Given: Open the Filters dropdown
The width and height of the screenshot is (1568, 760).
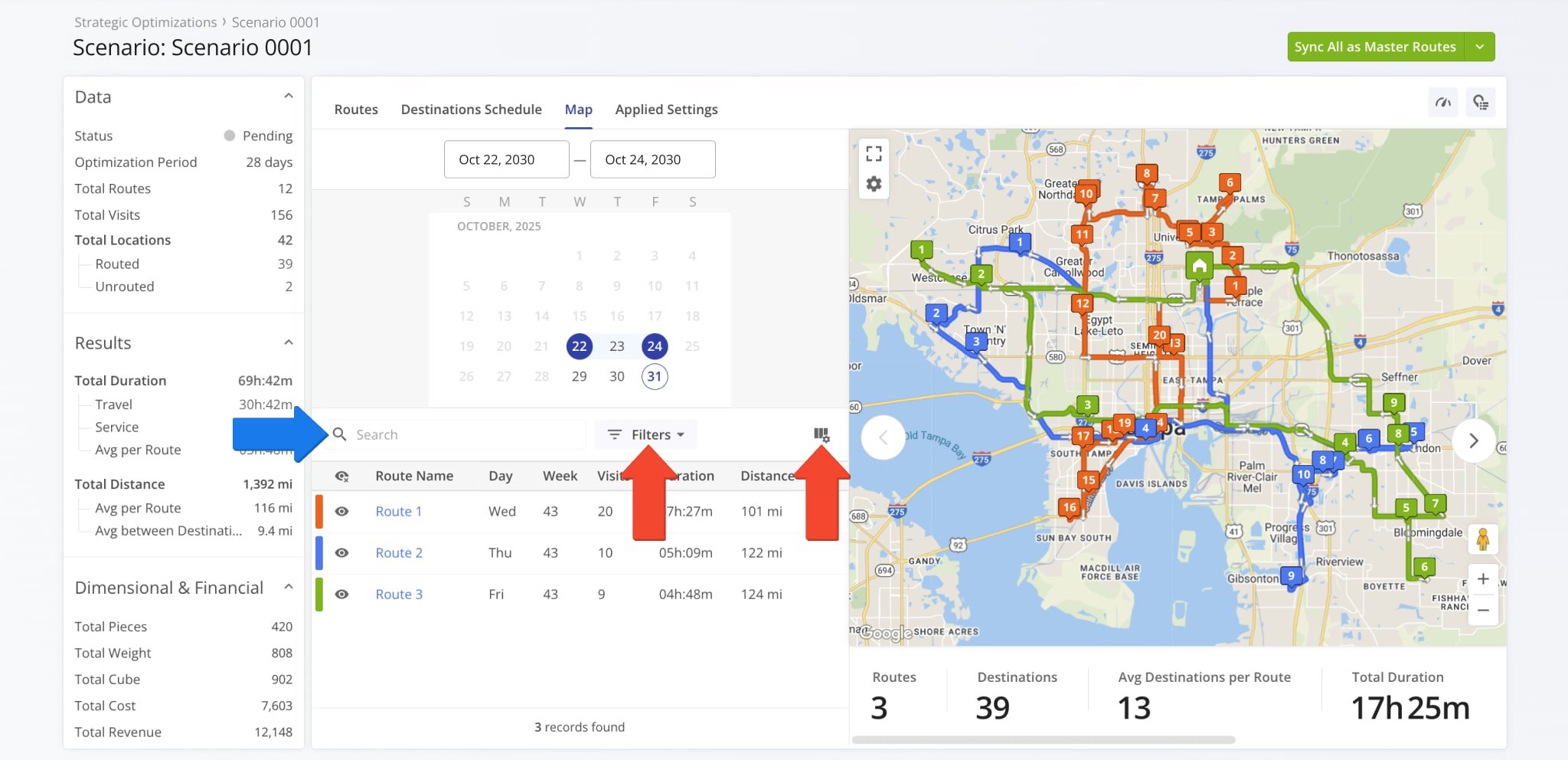Looking at the screenshot, I should [645, 434].
